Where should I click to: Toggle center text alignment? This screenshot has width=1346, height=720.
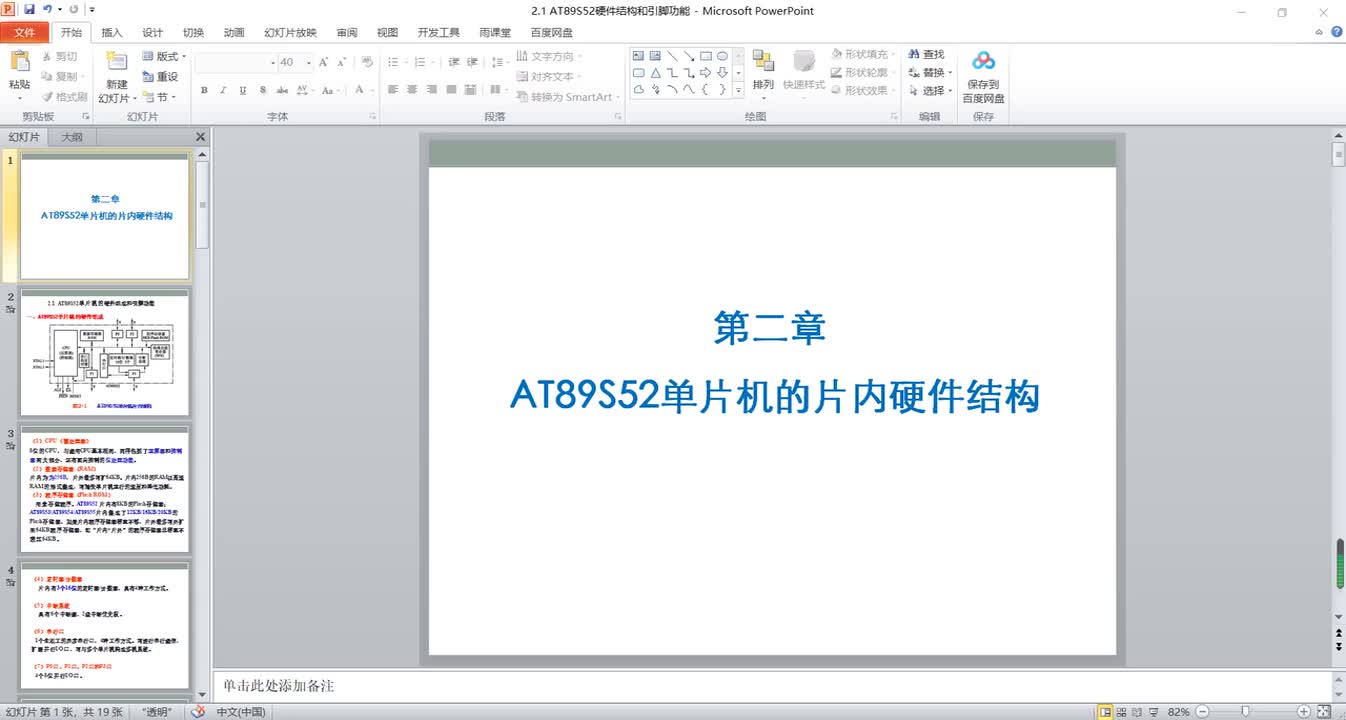pyautogui.click(x=413, y=90)
